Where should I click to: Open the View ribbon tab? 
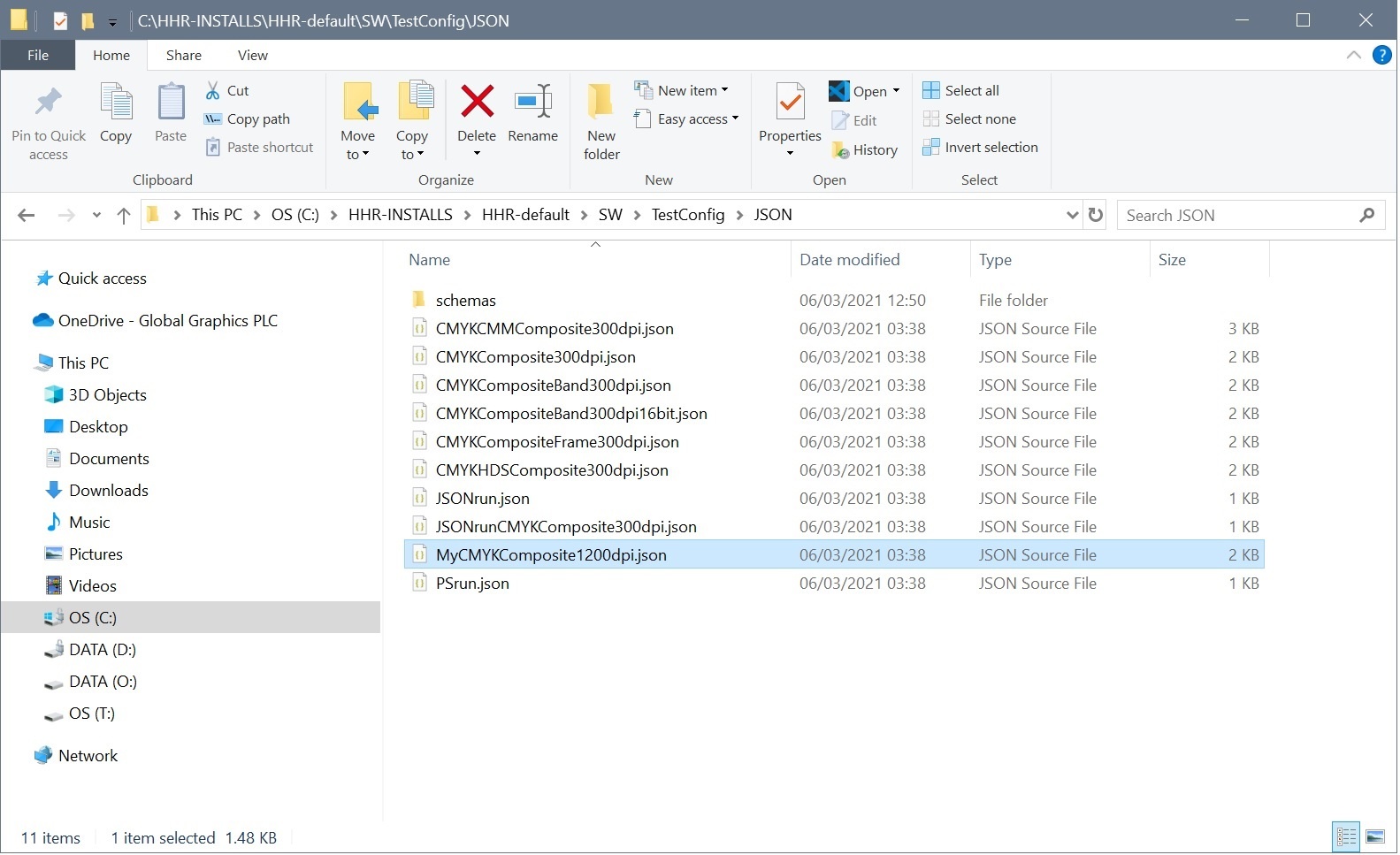click(x=252, y=55)
